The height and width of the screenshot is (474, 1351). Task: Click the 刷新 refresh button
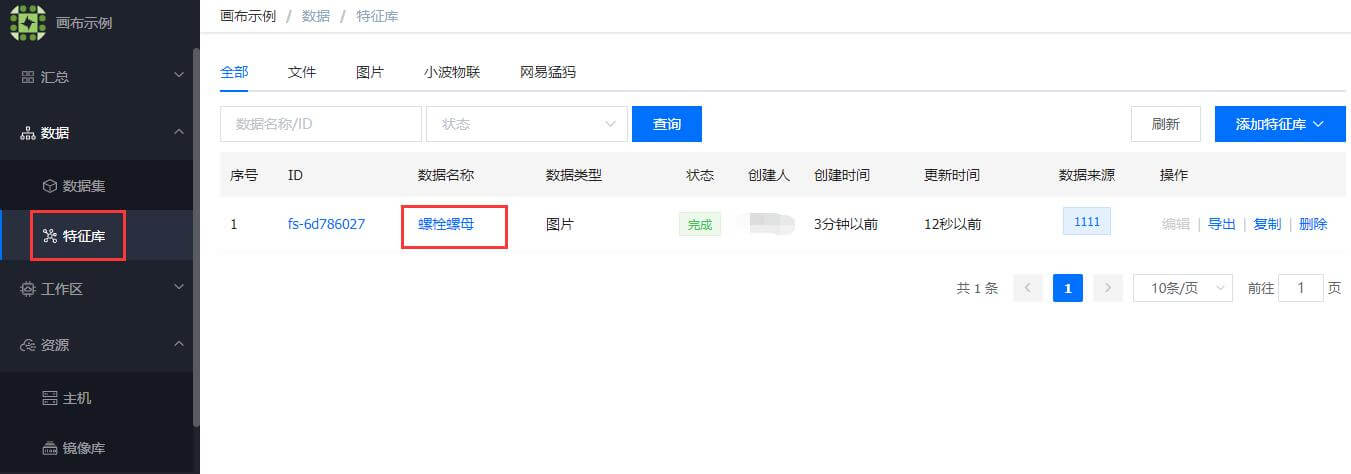(x=1166, y=124)
